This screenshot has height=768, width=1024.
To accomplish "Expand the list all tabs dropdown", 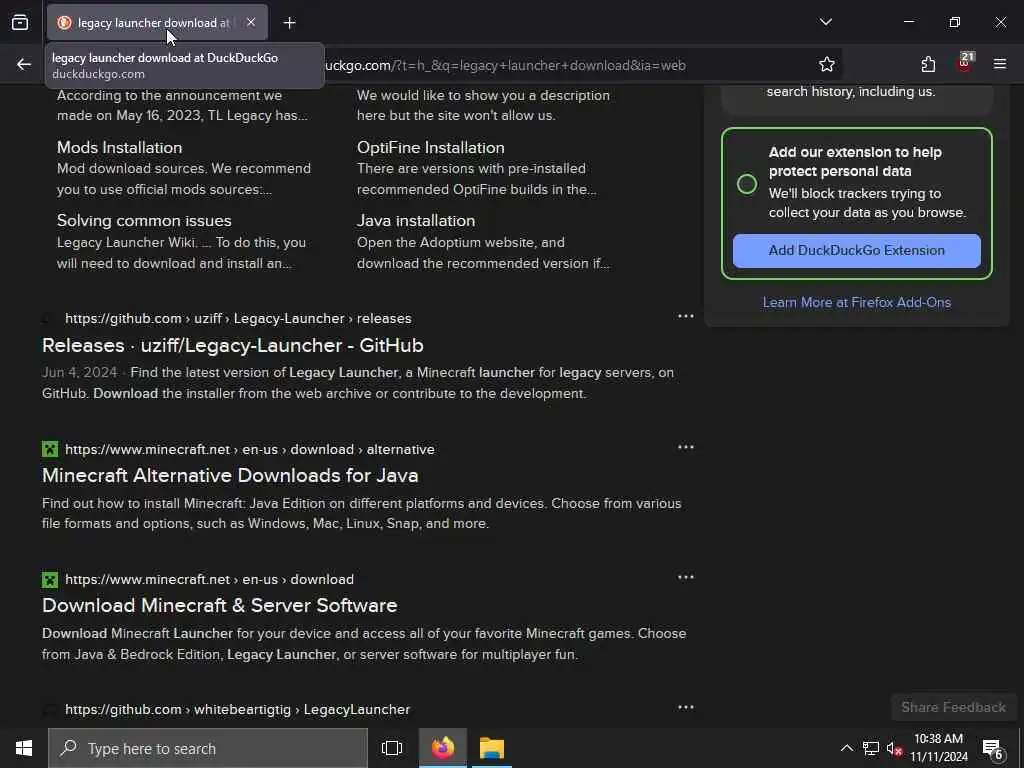I will coord(825,22).
